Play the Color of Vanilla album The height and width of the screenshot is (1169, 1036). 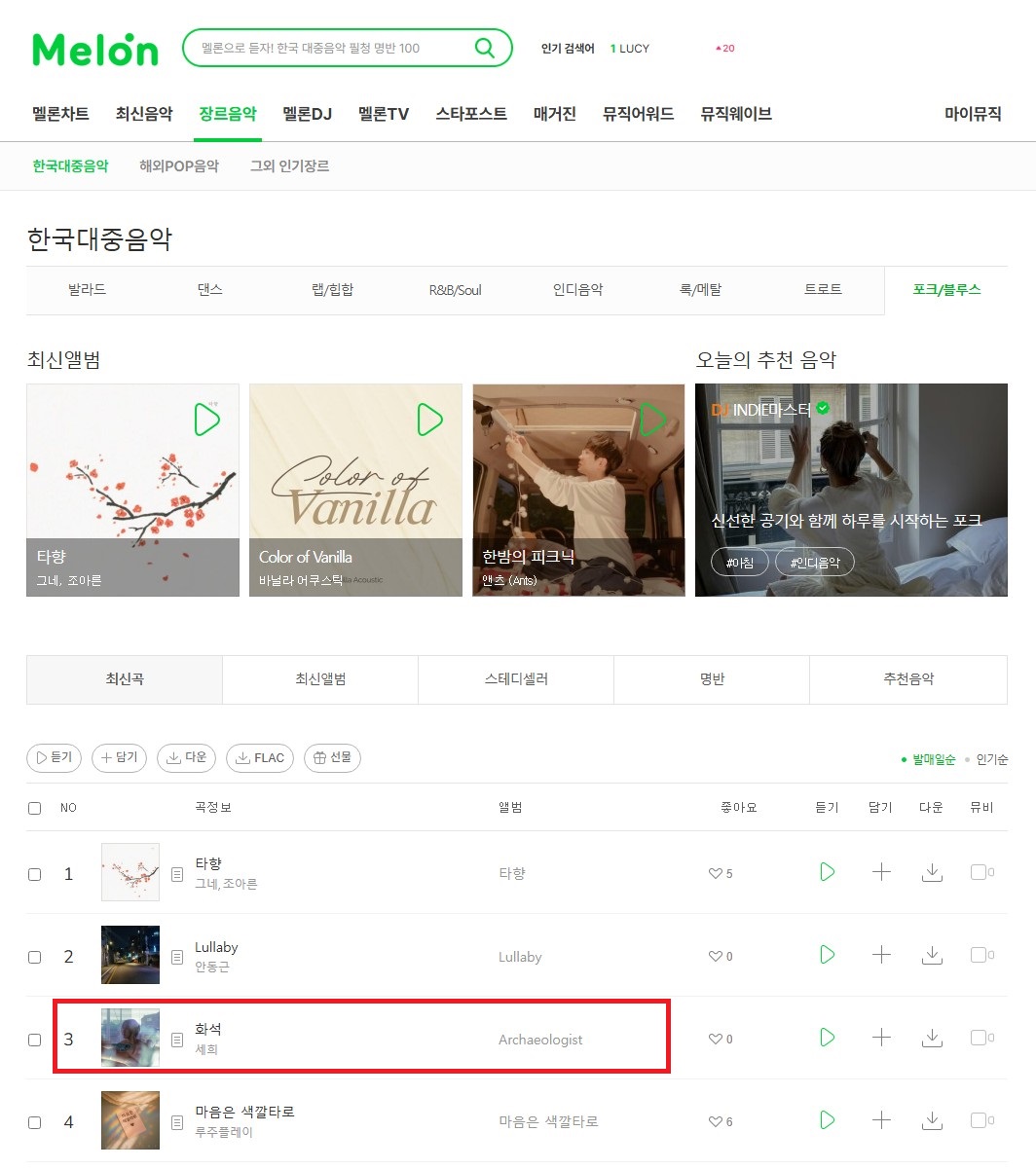(430, 420)
